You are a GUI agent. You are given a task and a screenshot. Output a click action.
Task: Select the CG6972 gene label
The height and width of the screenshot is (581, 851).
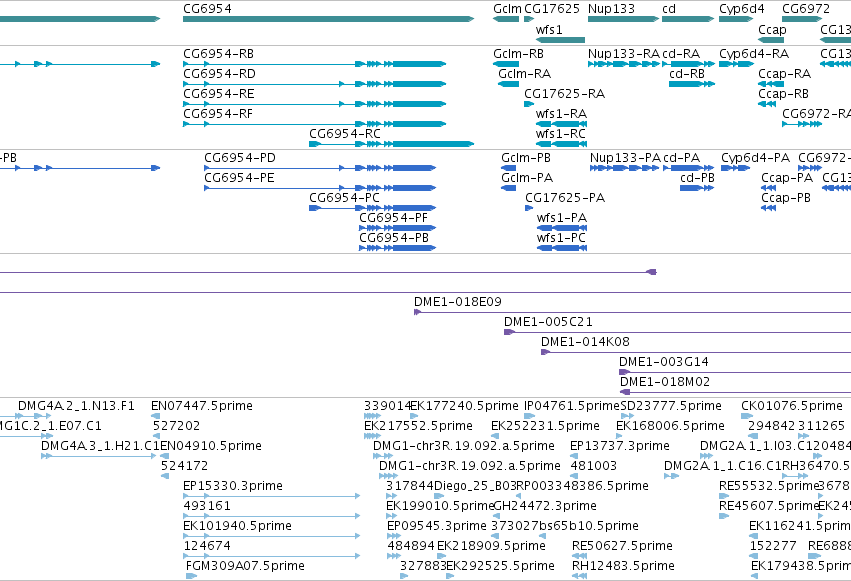(x=806, y=9)
